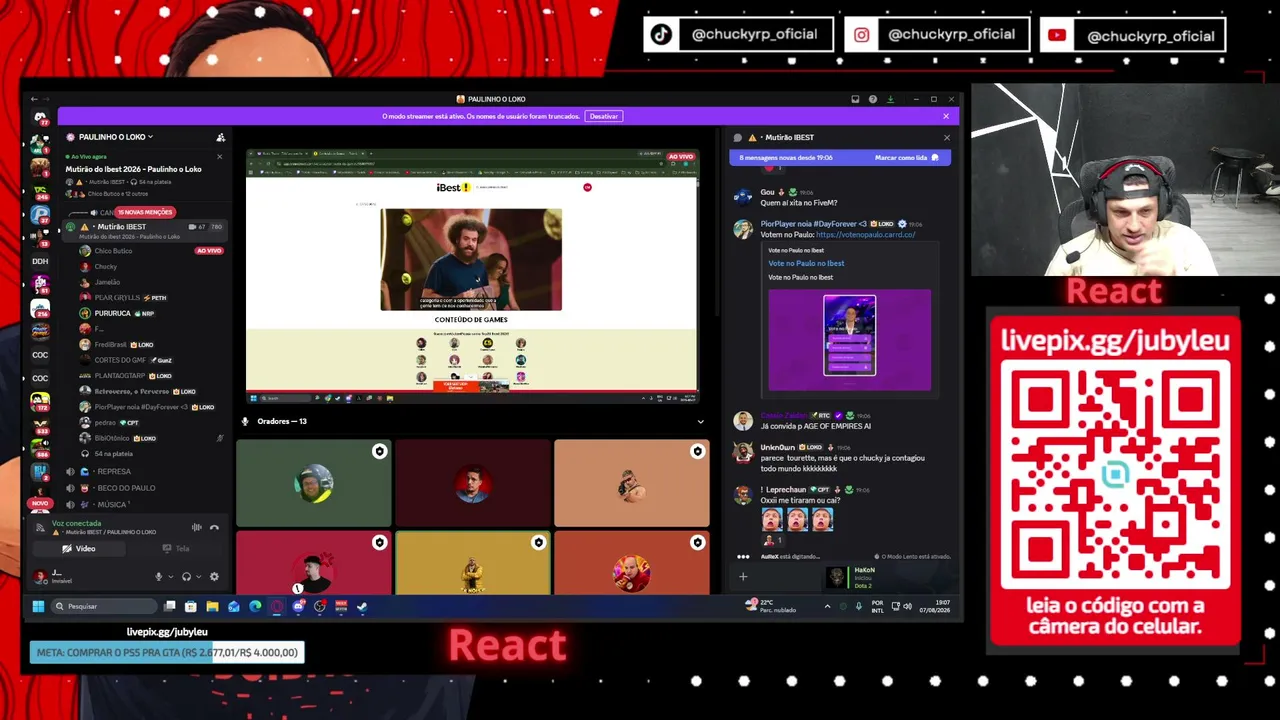Close the Mutirão IBEST chat panel
Viewport: 1280px width, 720px height.
tap(946, 137)
